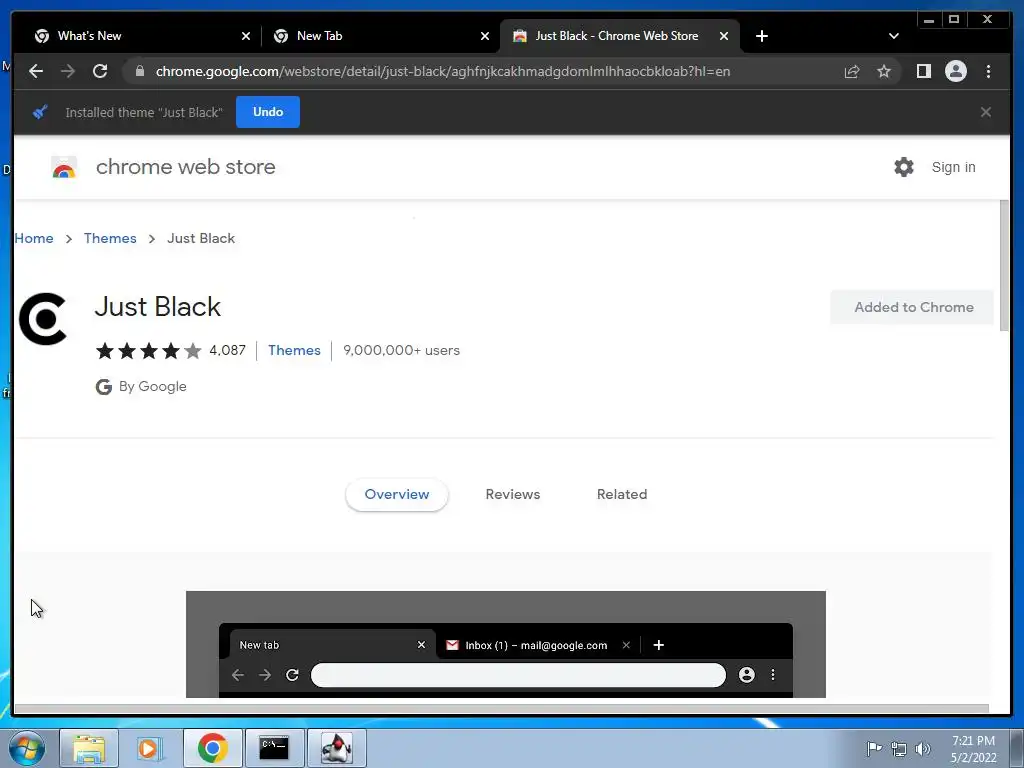Close the What's New tab
Screen dimensions: 1024x768
(x=246, y=36)
